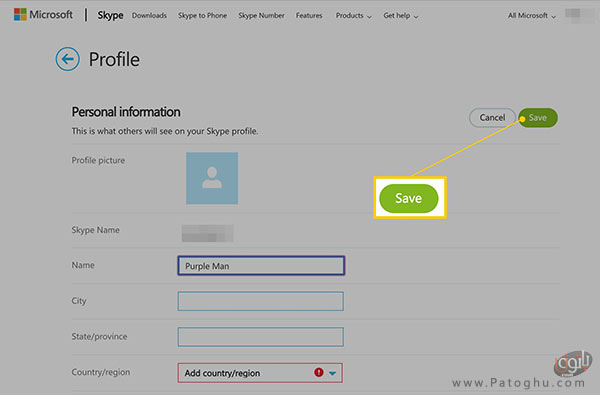
Task: Click the Profile page title
Action: click(x=114, y=59)
